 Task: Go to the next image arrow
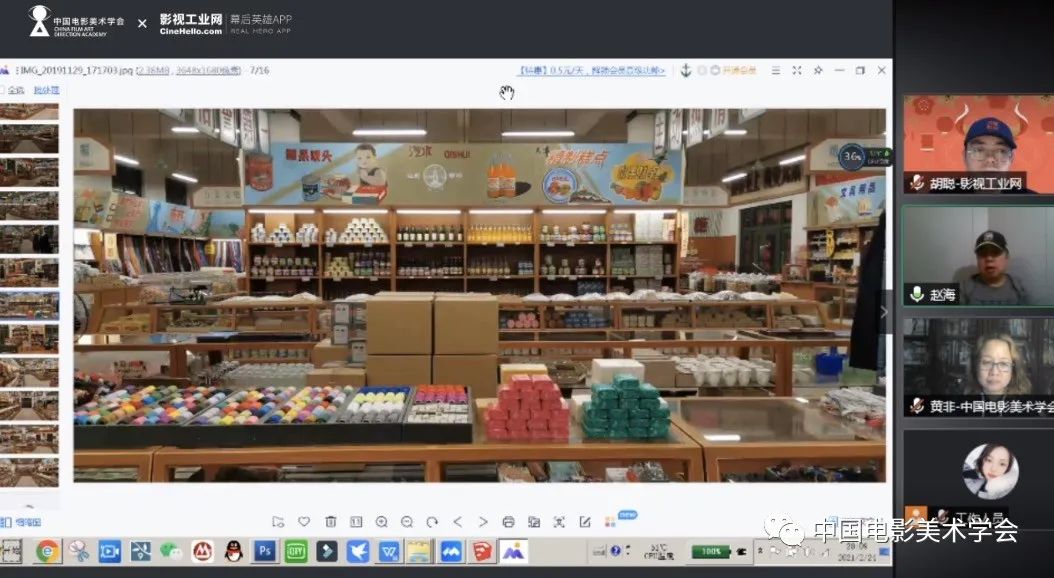click(x=483, y=522)
